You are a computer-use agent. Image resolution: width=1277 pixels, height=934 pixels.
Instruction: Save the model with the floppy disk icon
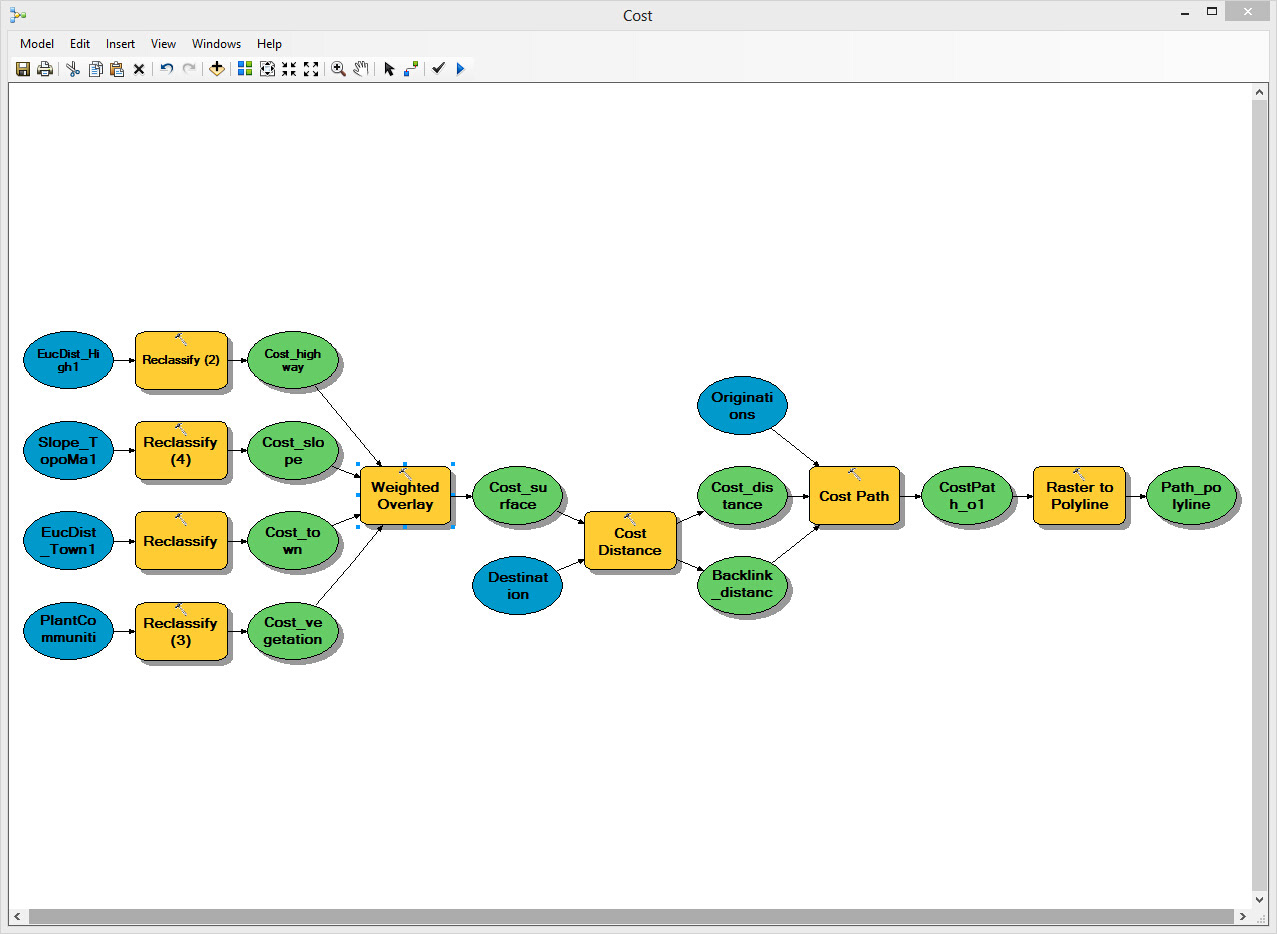pos(23,69)
